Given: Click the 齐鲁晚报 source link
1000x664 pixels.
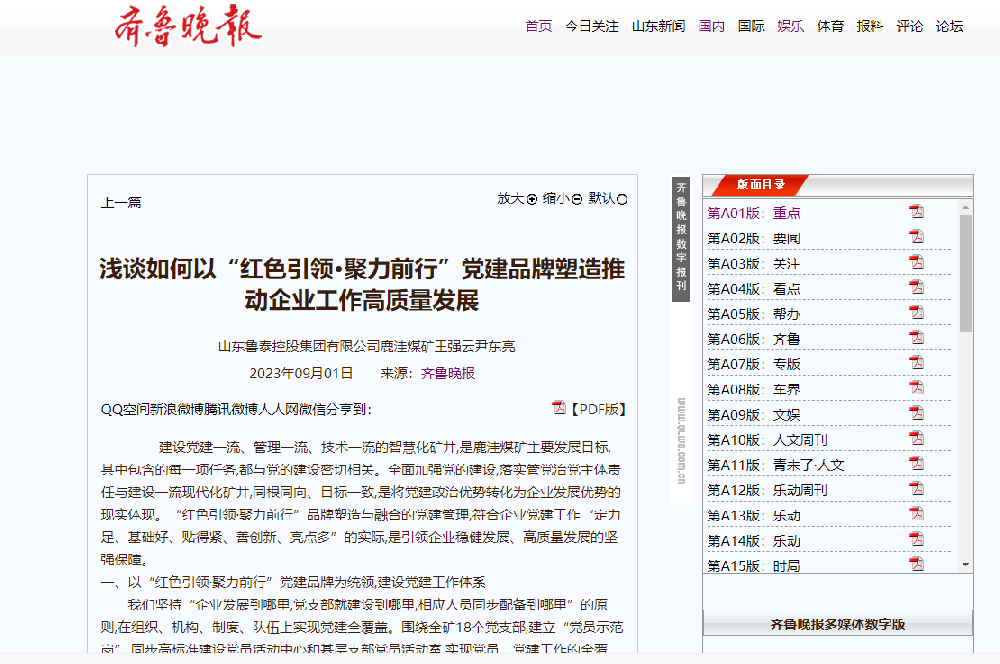Looking at the screenshot, I should [x=448, y=373].
